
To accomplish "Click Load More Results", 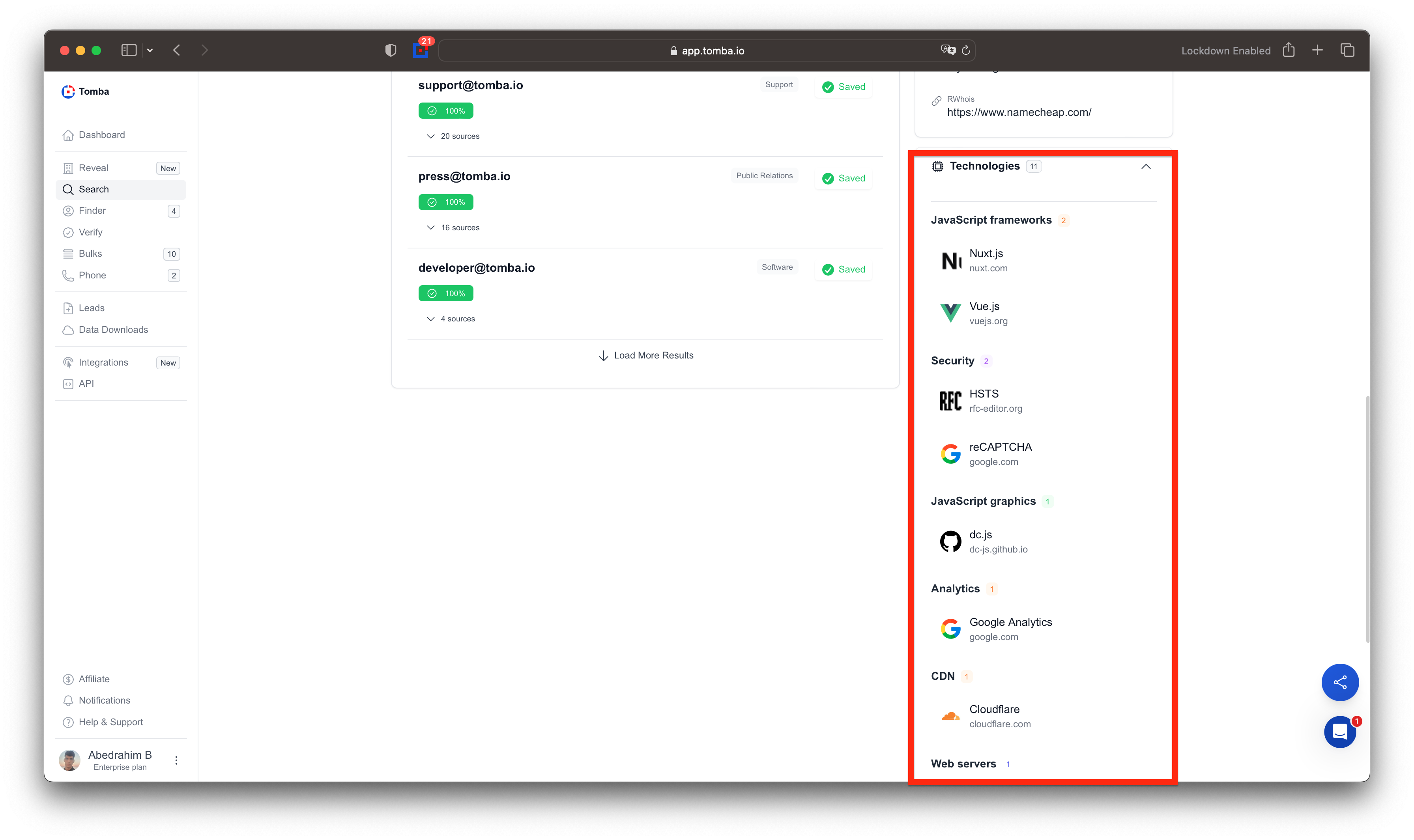I will (645, 355).
